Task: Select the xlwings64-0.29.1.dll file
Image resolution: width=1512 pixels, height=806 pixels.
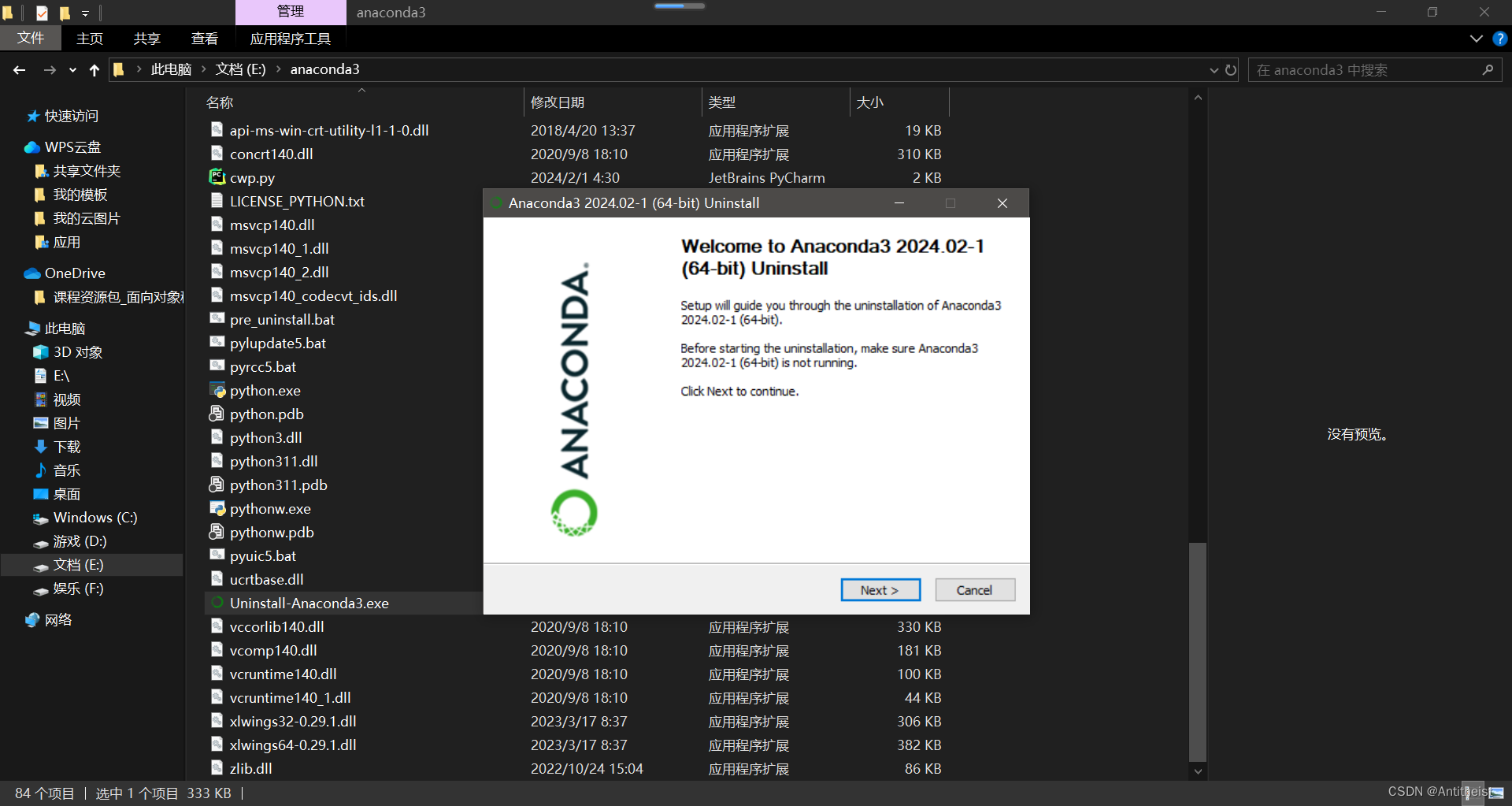Action: pos(293,745)
